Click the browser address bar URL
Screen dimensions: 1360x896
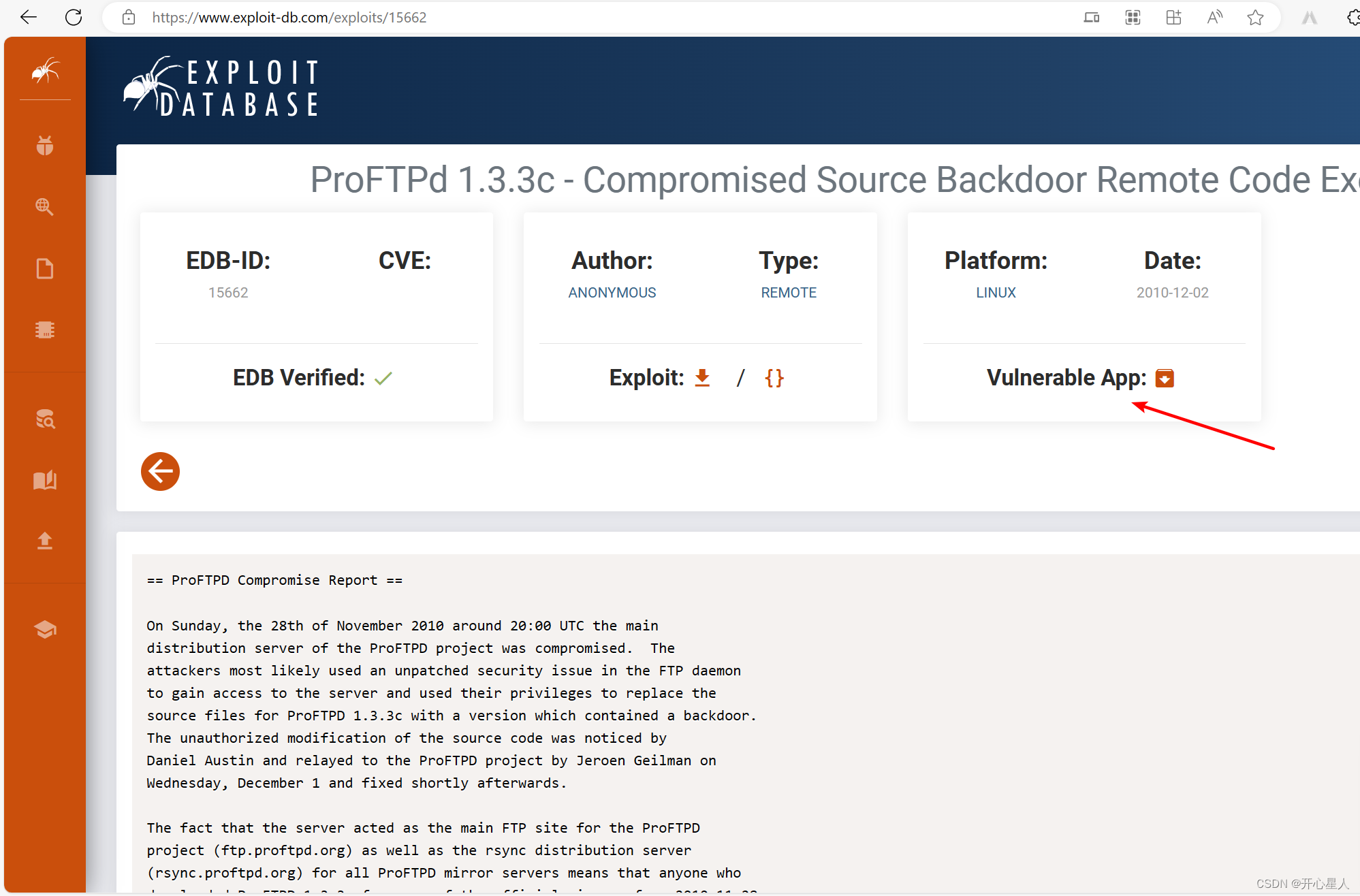coord(289,18)
